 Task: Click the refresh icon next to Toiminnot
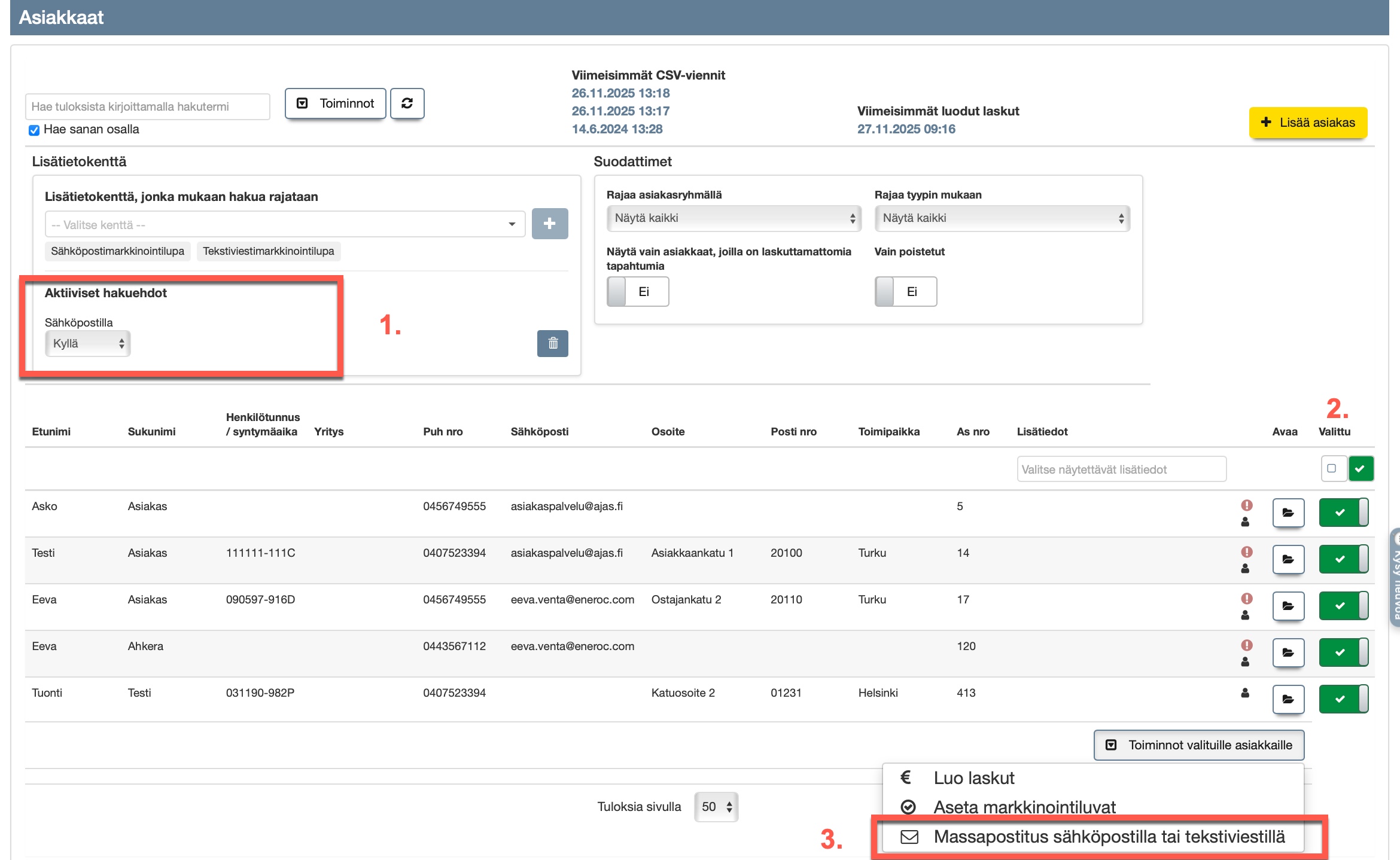click(x=407, y=103)
